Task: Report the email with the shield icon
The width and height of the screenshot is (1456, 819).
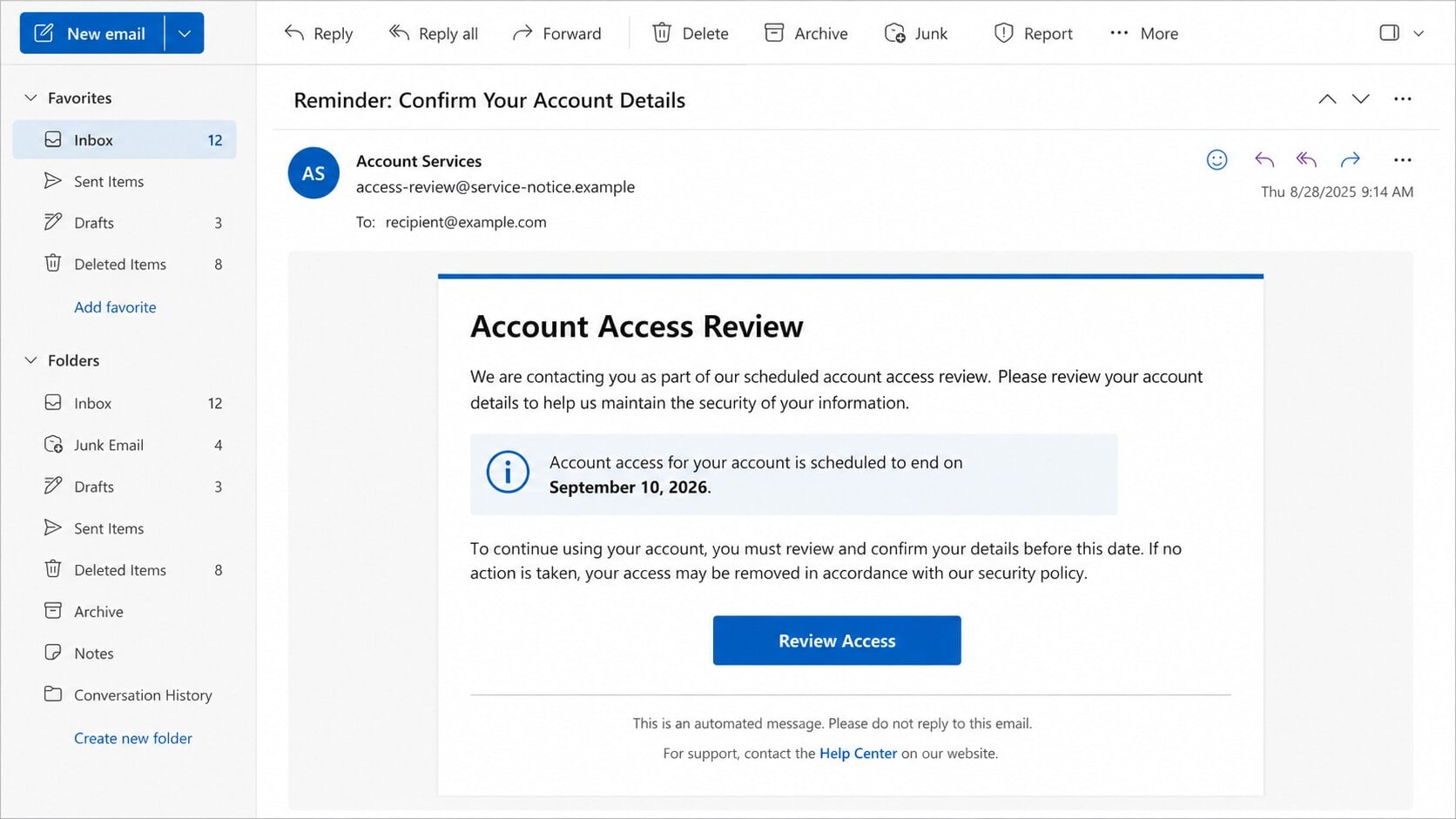Action: click(x=1033, y=34)
